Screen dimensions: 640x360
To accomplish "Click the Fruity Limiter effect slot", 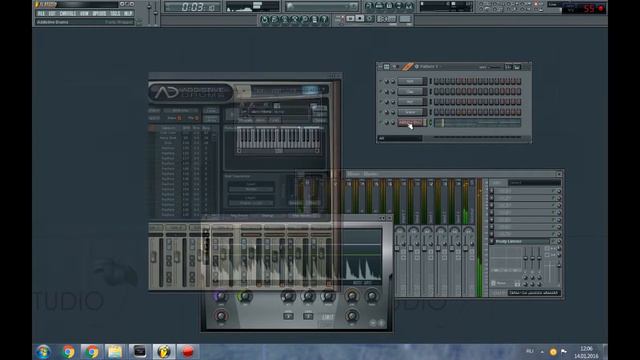I will pyautogui.click(x=522, y=241).
